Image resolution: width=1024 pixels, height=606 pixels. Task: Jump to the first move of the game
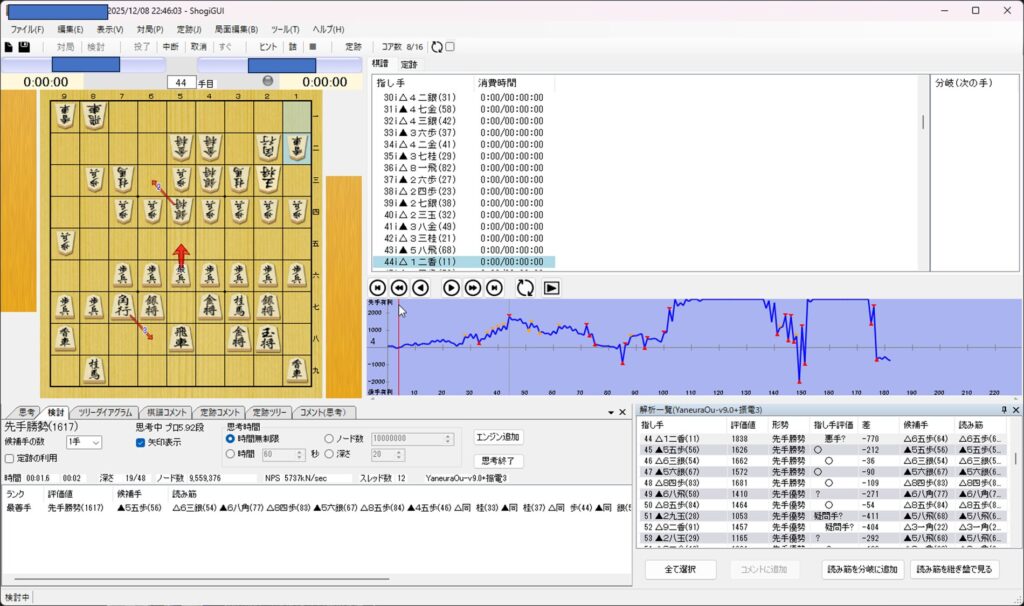[378, 288]
